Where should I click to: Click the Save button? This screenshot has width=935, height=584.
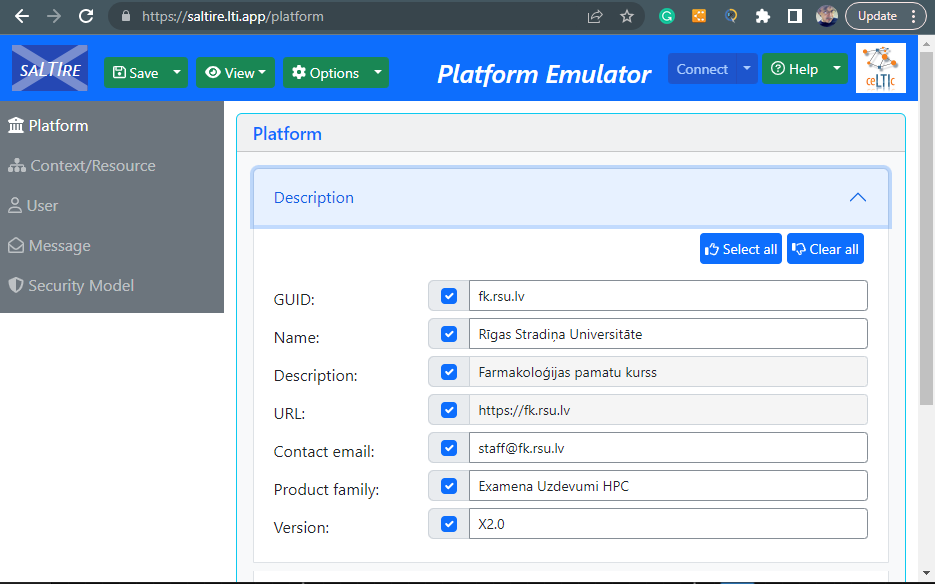pos(136,73)
